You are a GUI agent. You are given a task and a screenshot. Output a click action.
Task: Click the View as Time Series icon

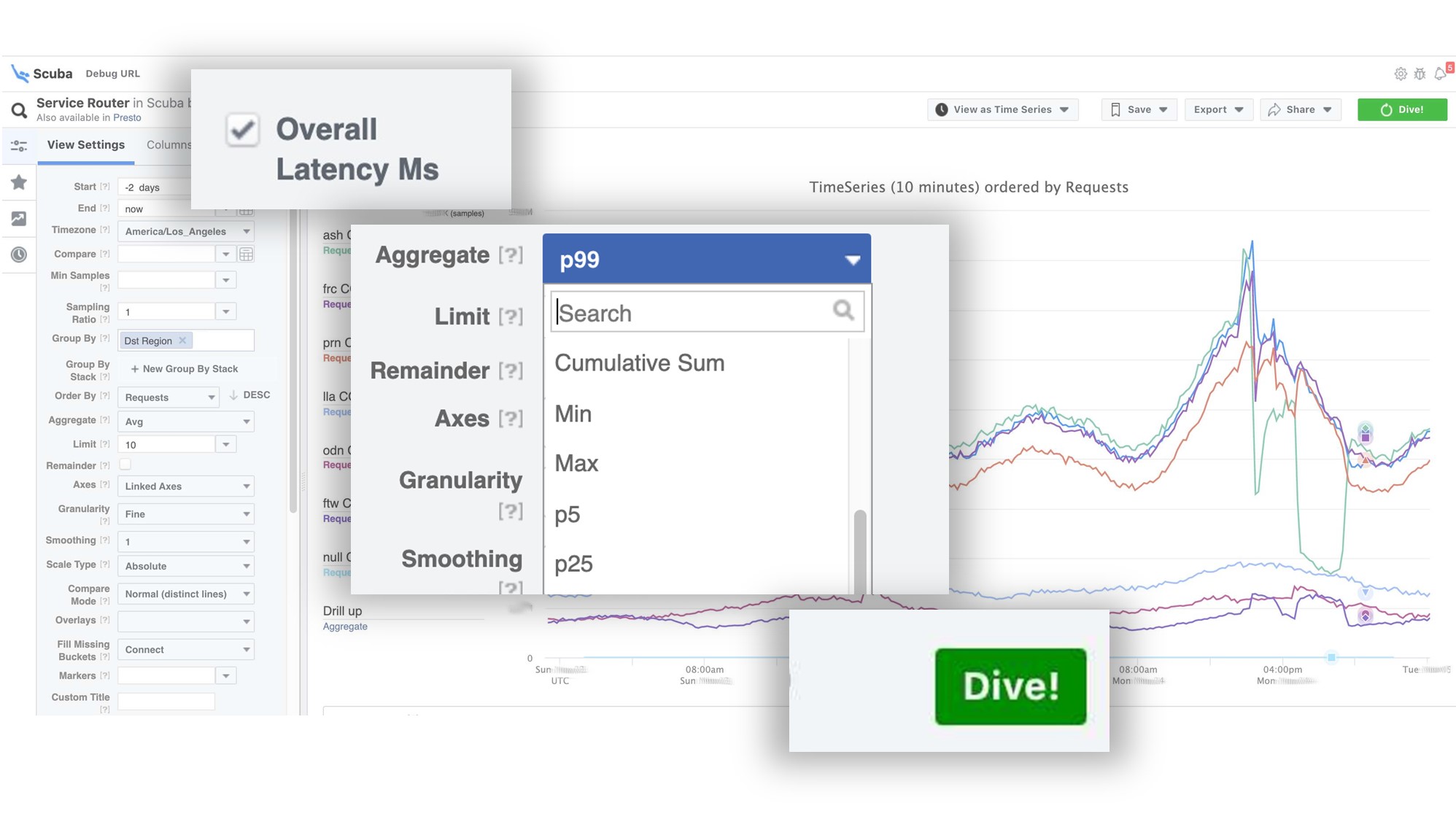940,109
